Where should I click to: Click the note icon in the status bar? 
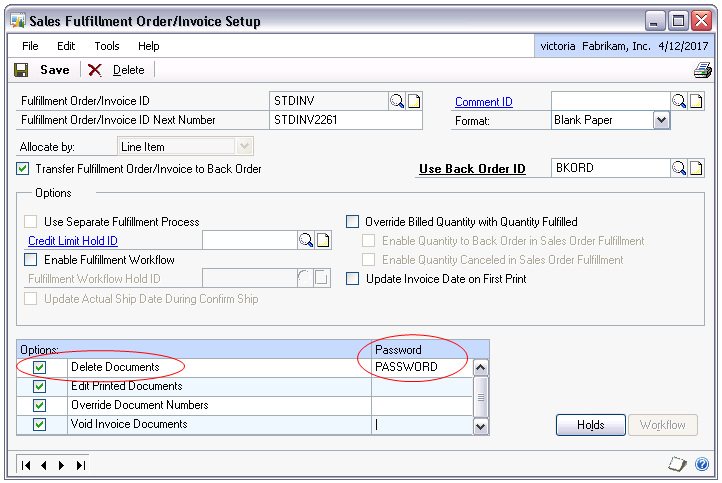pyautogui.click(x=676, y=464)
